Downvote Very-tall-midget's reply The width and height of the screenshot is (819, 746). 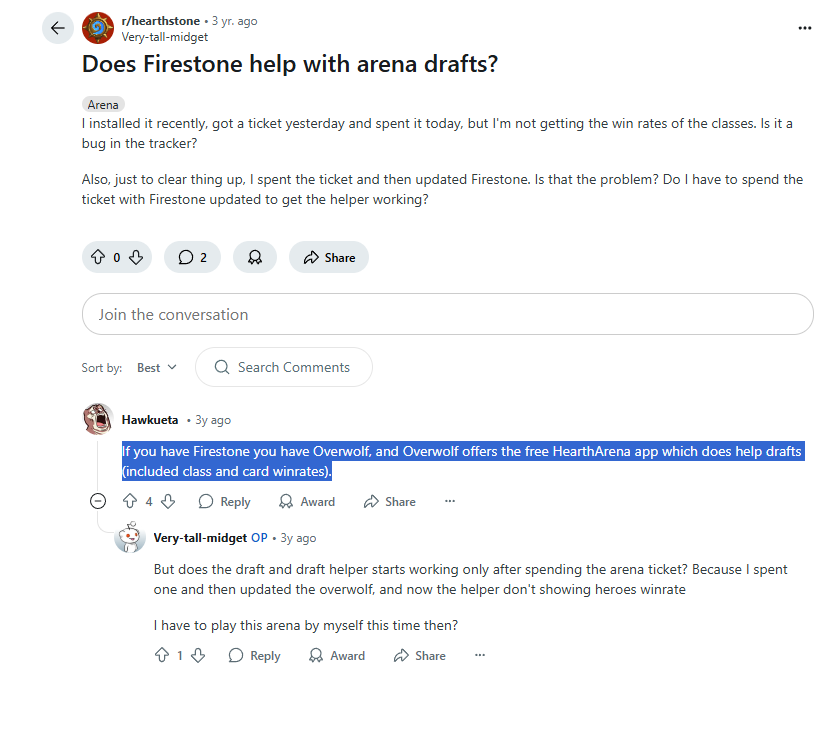coord(198,655)
